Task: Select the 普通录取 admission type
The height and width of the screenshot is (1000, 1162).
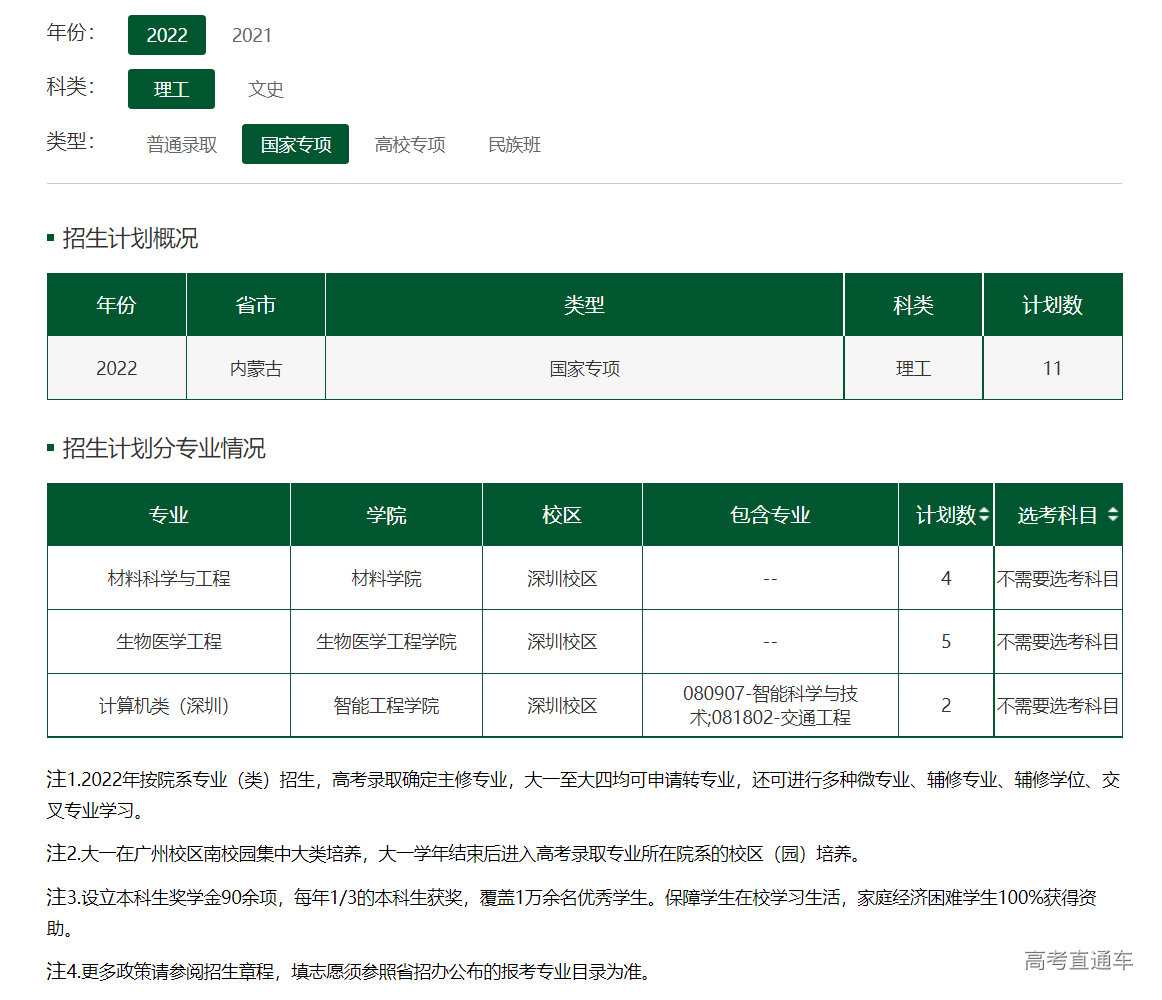Action: click(178, 144)
